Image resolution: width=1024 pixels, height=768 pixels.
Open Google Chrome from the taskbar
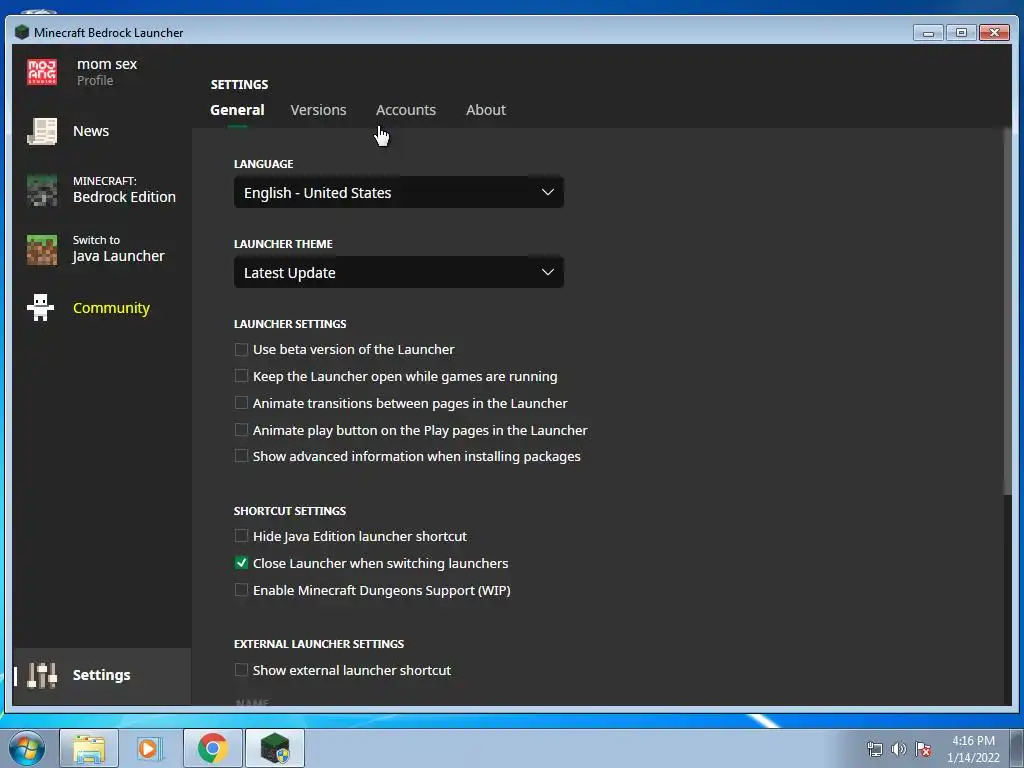(213, 748)
